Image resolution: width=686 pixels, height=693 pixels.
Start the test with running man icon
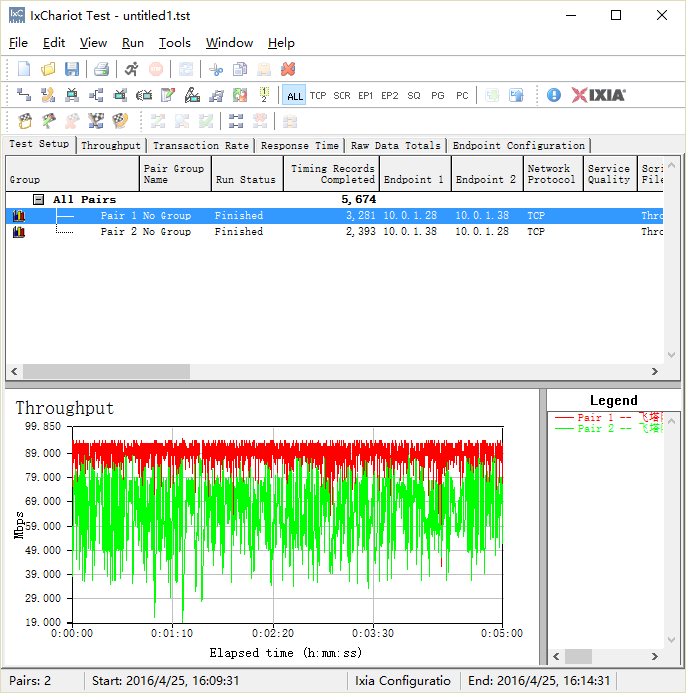pyautogui.click(x=131, y=69)
